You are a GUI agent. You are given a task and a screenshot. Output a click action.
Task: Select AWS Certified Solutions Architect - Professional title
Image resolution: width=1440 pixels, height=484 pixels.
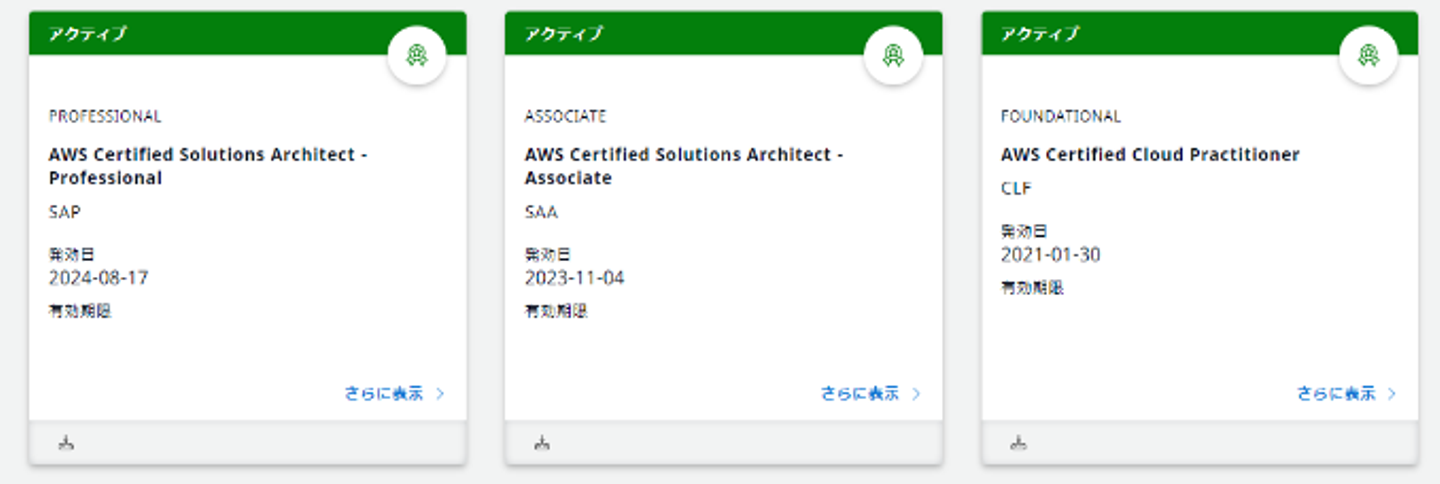point(208,166)
